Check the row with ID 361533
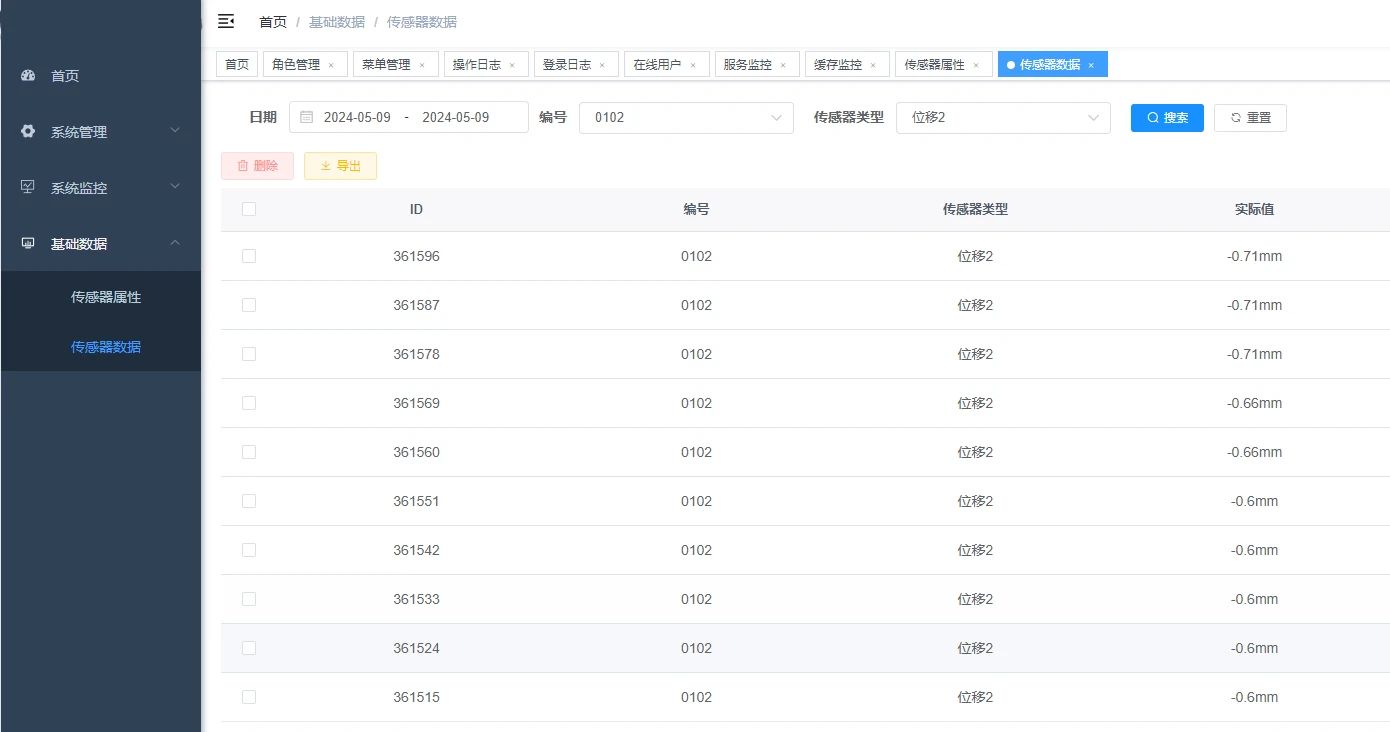This screenshot has height=732, width=1390. [x=249, y=599]
